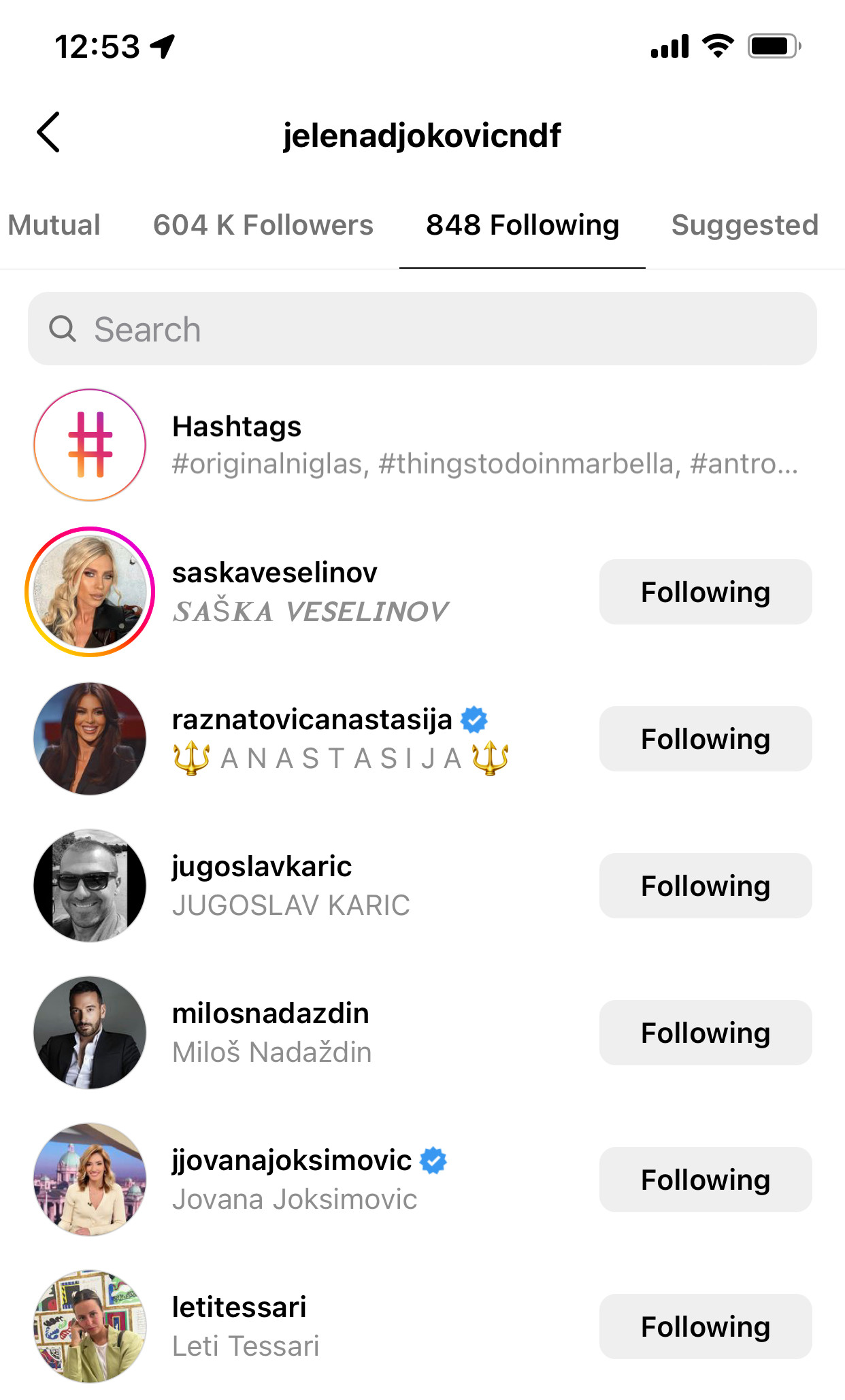Image resolution: width=845 pixels, height=1400 pixels.
Task: Tap the Wi-Fi status icon
Action: pyautogui.click(x=718, y=46)
